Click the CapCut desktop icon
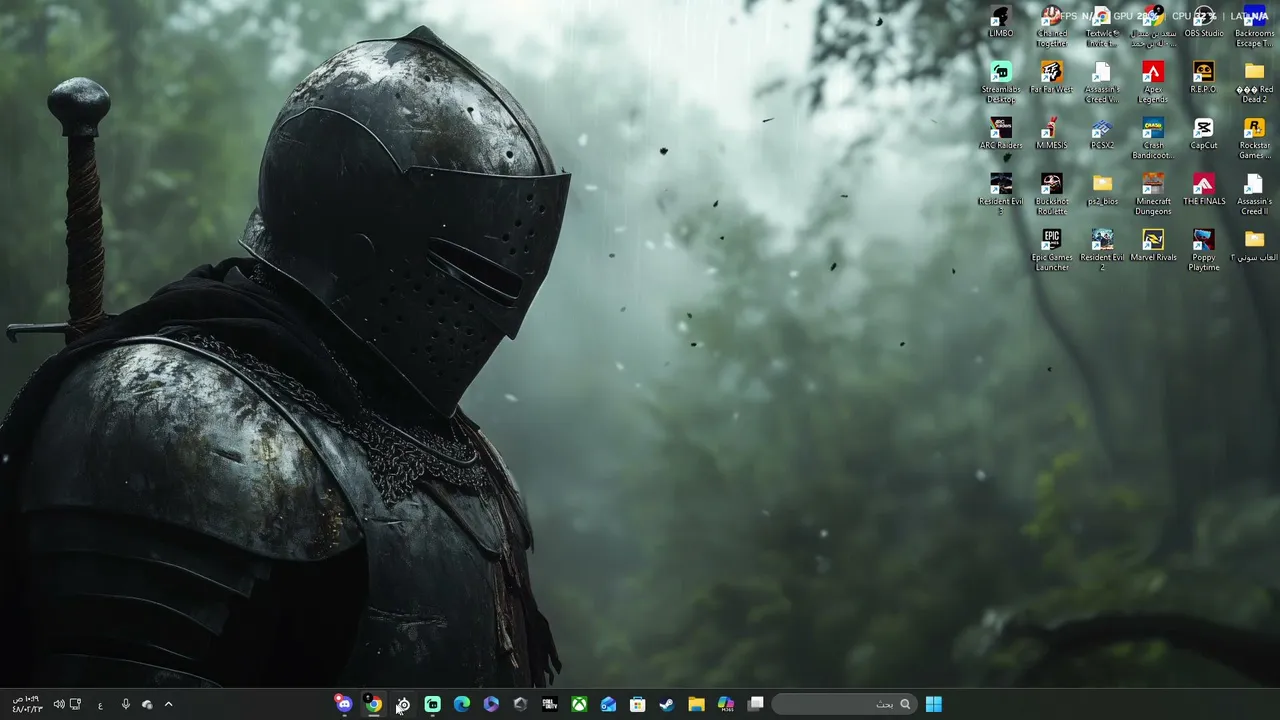 click(x=1204, y=135)
